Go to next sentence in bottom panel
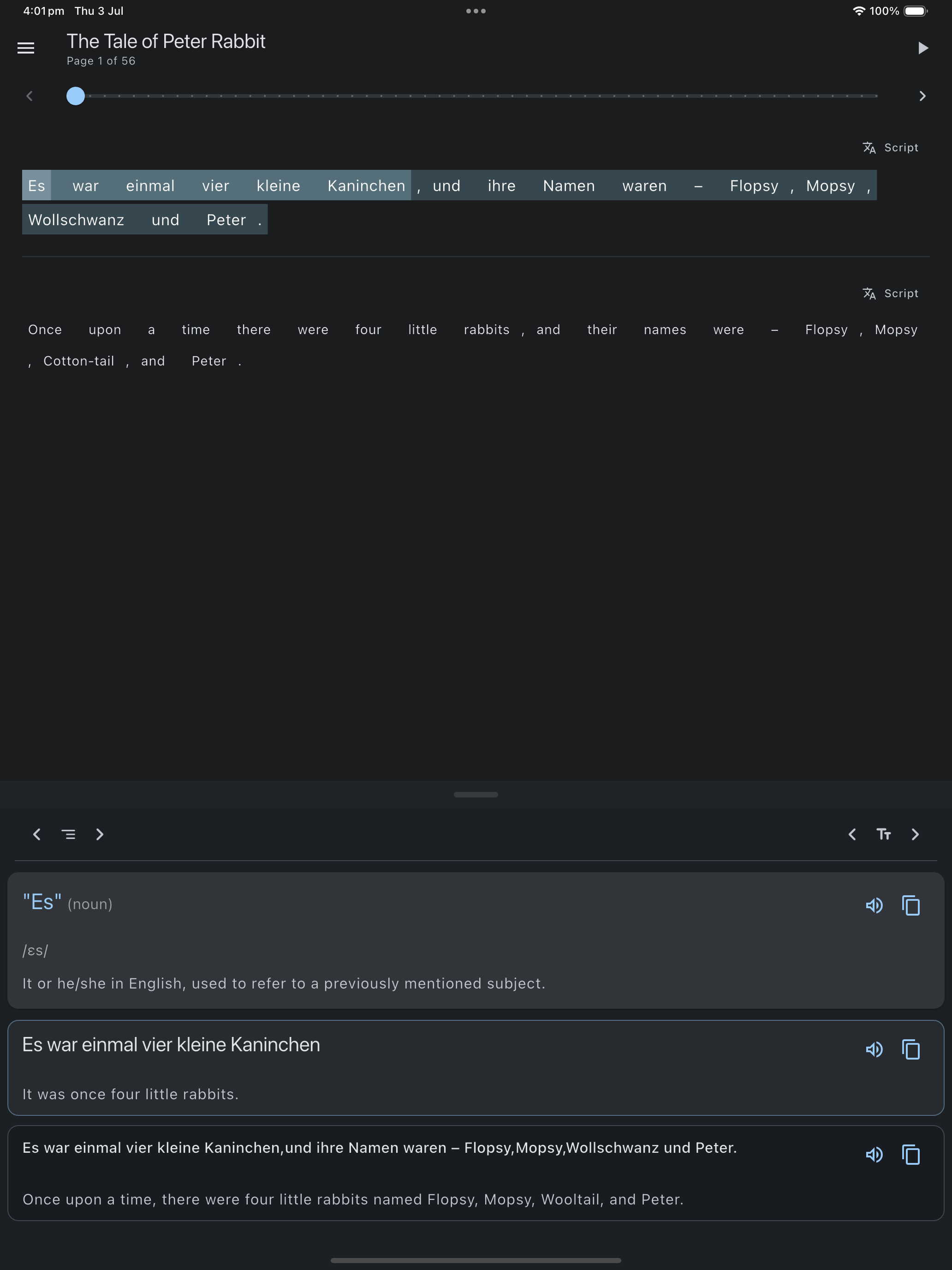The height and width of the screenshot is (1270, 952). click(100, 834)
